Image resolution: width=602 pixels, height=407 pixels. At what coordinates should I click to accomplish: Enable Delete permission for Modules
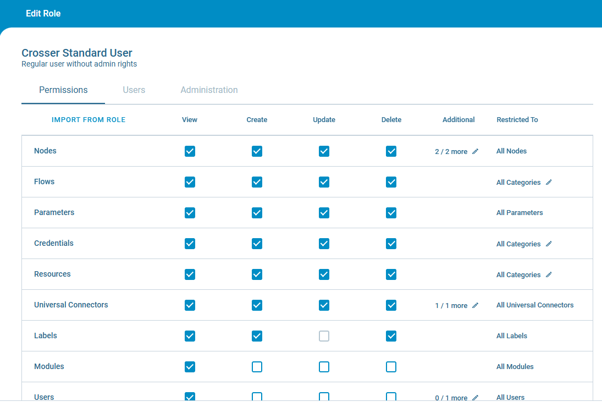click(x=391, y=367)
